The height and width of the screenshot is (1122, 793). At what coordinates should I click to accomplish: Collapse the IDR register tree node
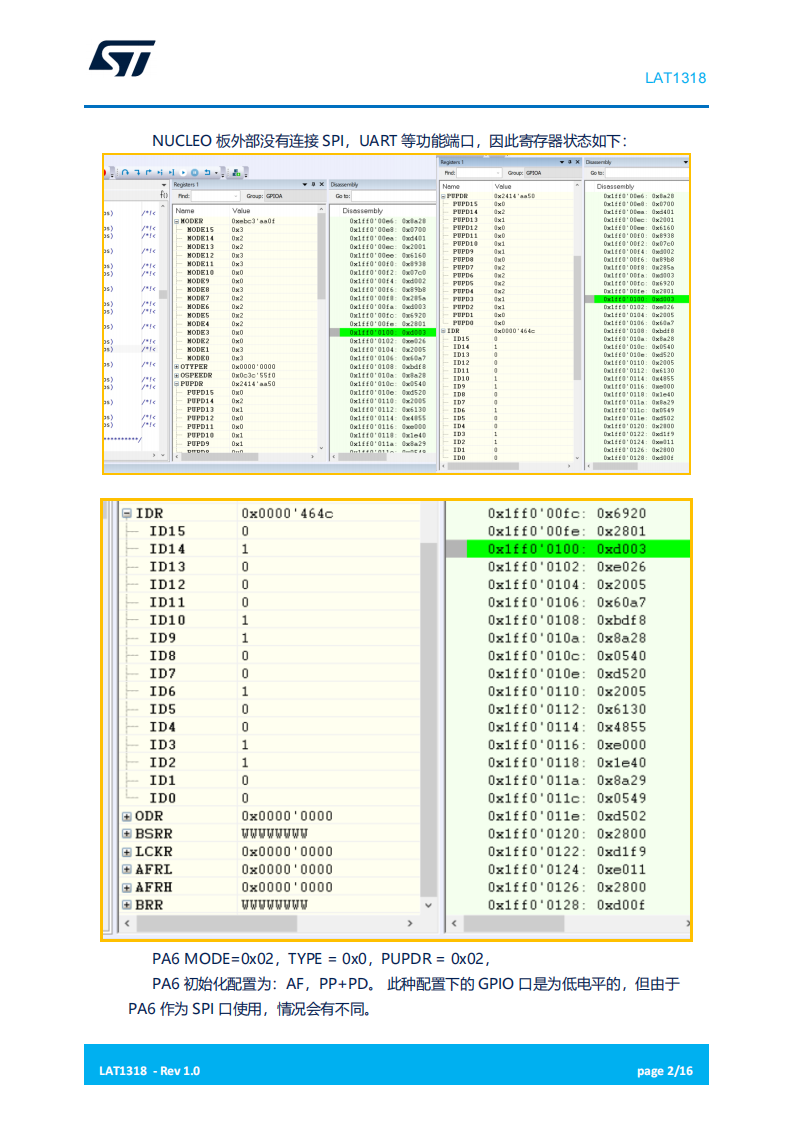click(x=127, y=514)
